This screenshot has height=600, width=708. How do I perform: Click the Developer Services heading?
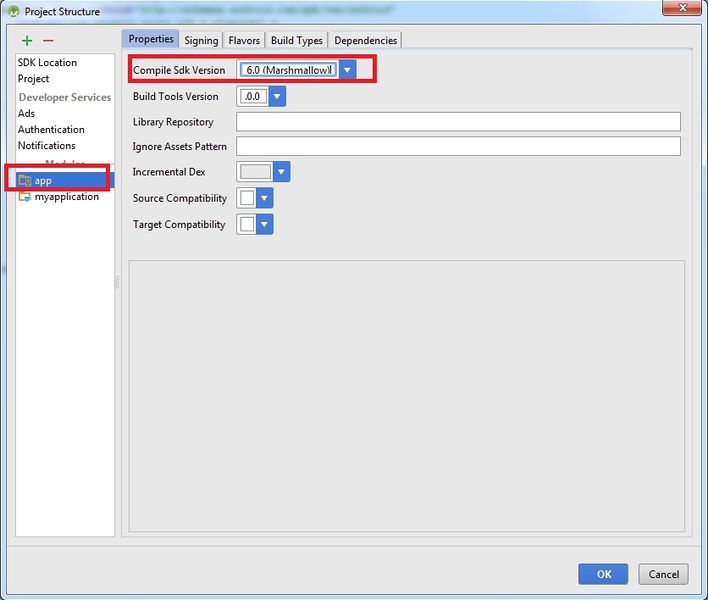point(65,97)
